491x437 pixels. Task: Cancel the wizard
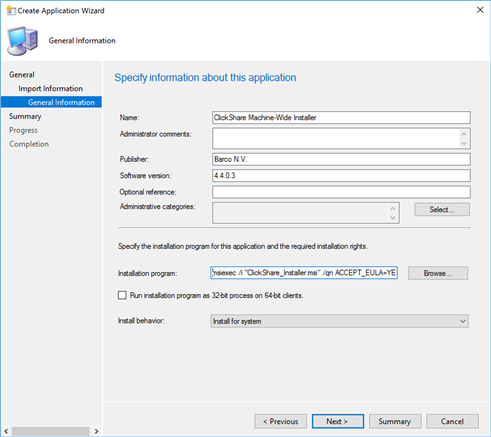point(452,421)
